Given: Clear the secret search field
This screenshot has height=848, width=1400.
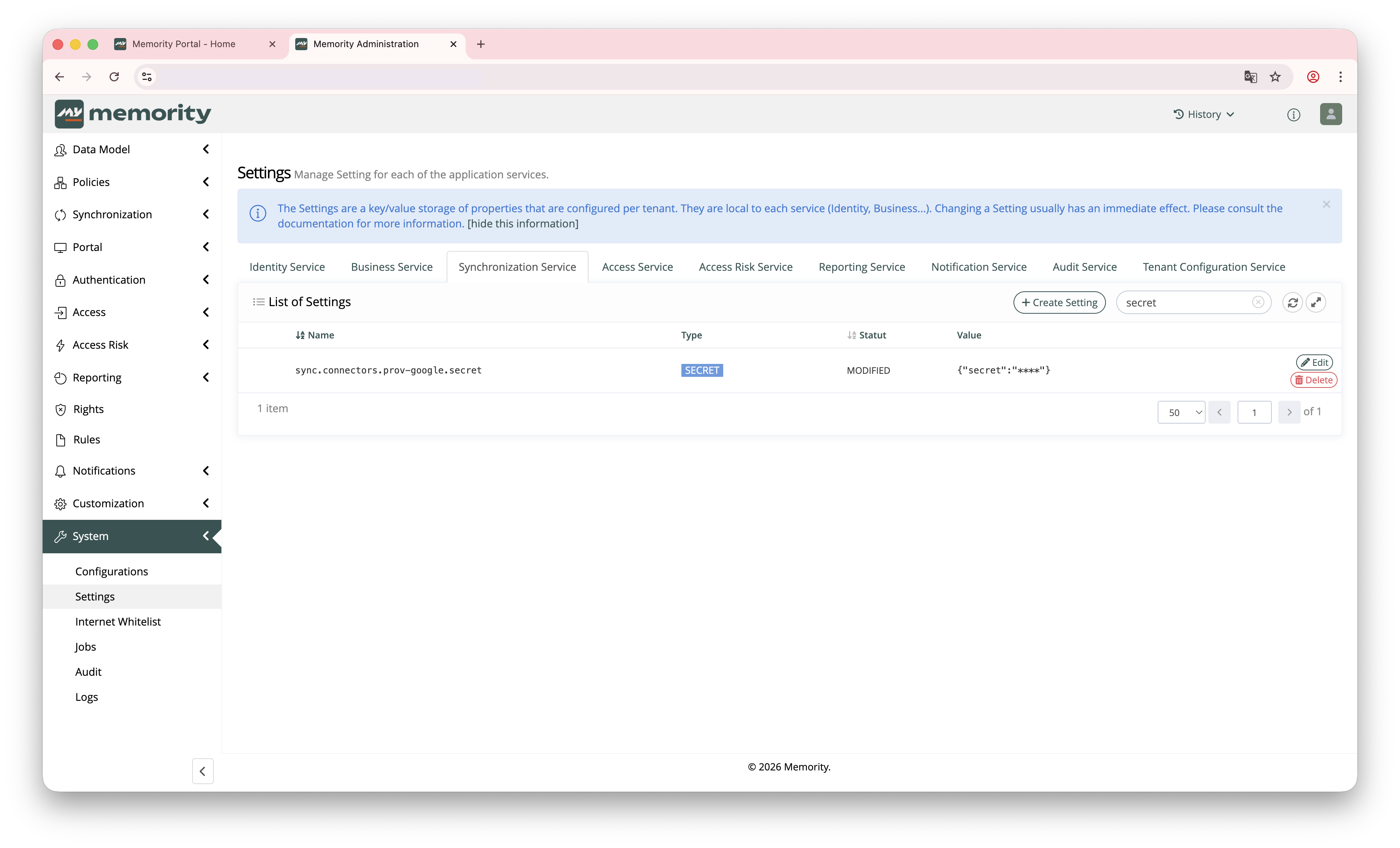Looking at the screenshot, I should [1258, 302].
